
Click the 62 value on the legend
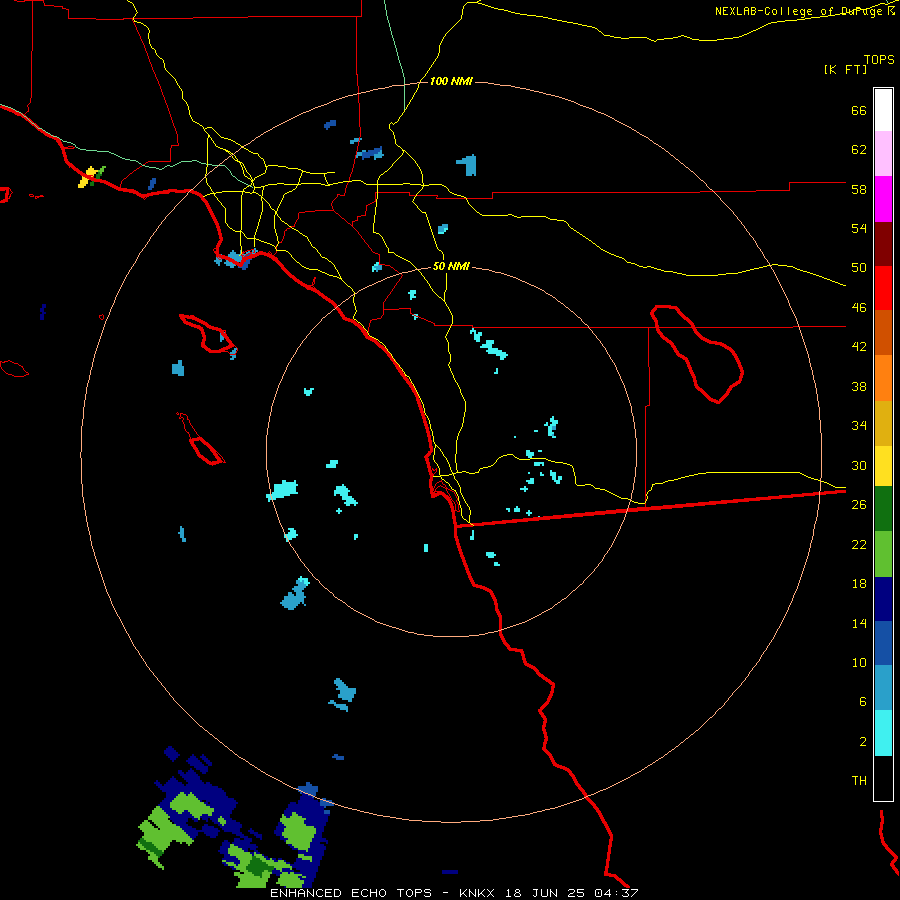[859, 150]
